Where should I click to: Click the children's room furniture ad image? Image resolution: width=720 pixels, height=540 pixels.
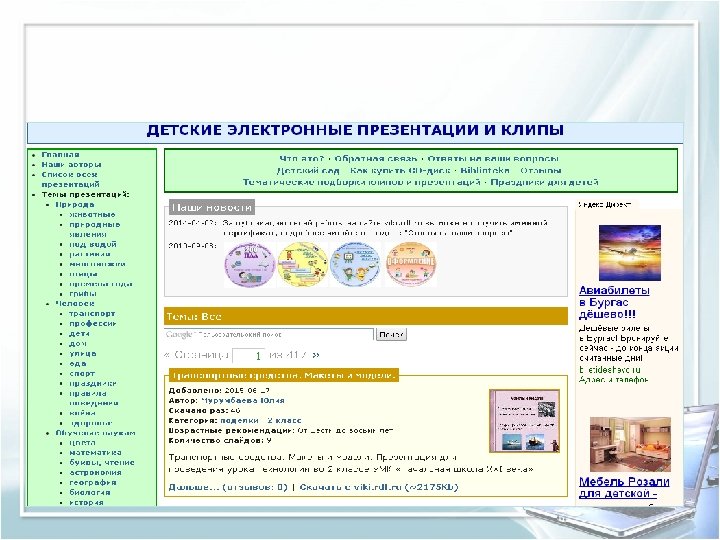coord(630,444)
